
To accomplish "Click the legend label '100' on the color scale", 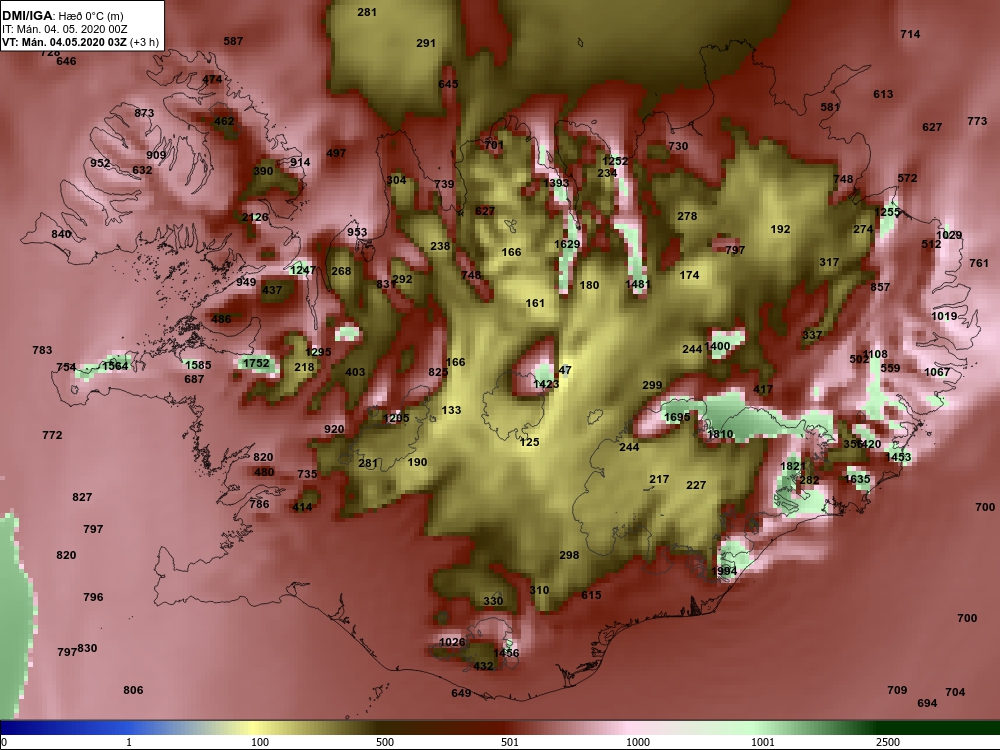I will pyautogui.click(x=260, y=742).
